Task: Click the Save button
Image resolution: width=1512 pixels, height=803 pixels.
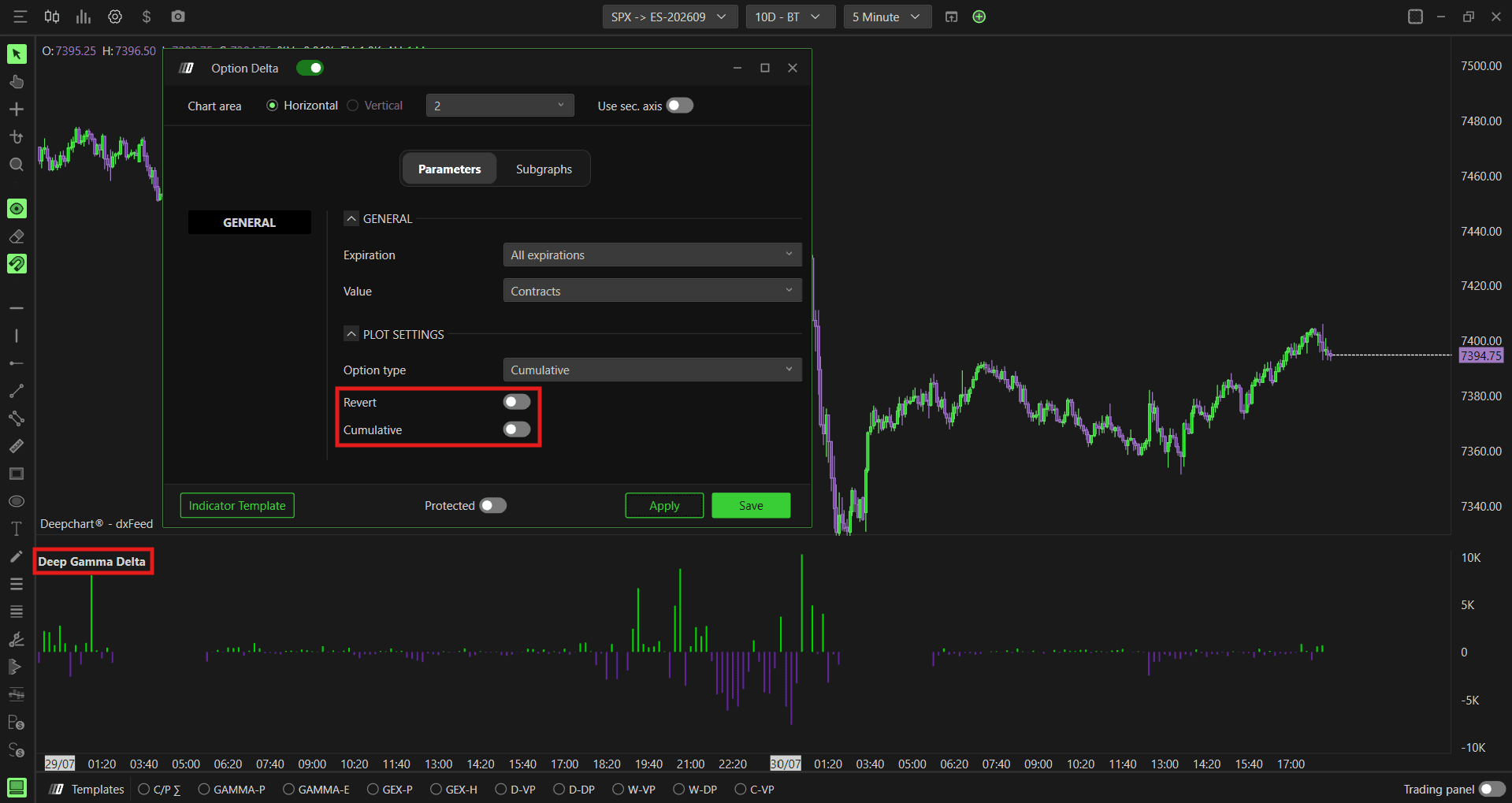Action: tap(751, 505)
